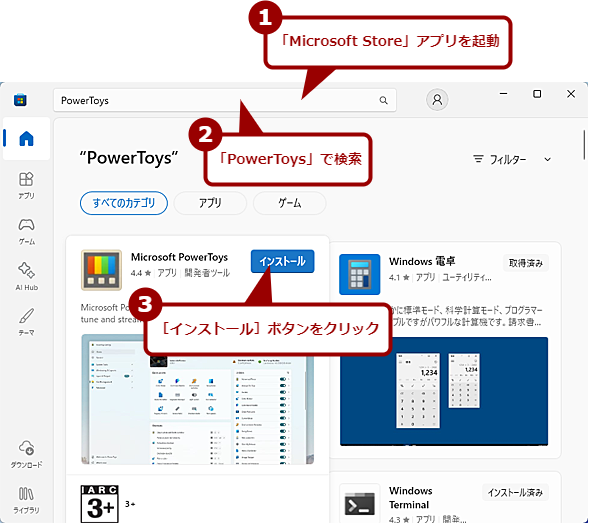Click the 4.1 star rating of Windows 電卓
This screenshot has height=524, width=589.
tap(399, 278)
